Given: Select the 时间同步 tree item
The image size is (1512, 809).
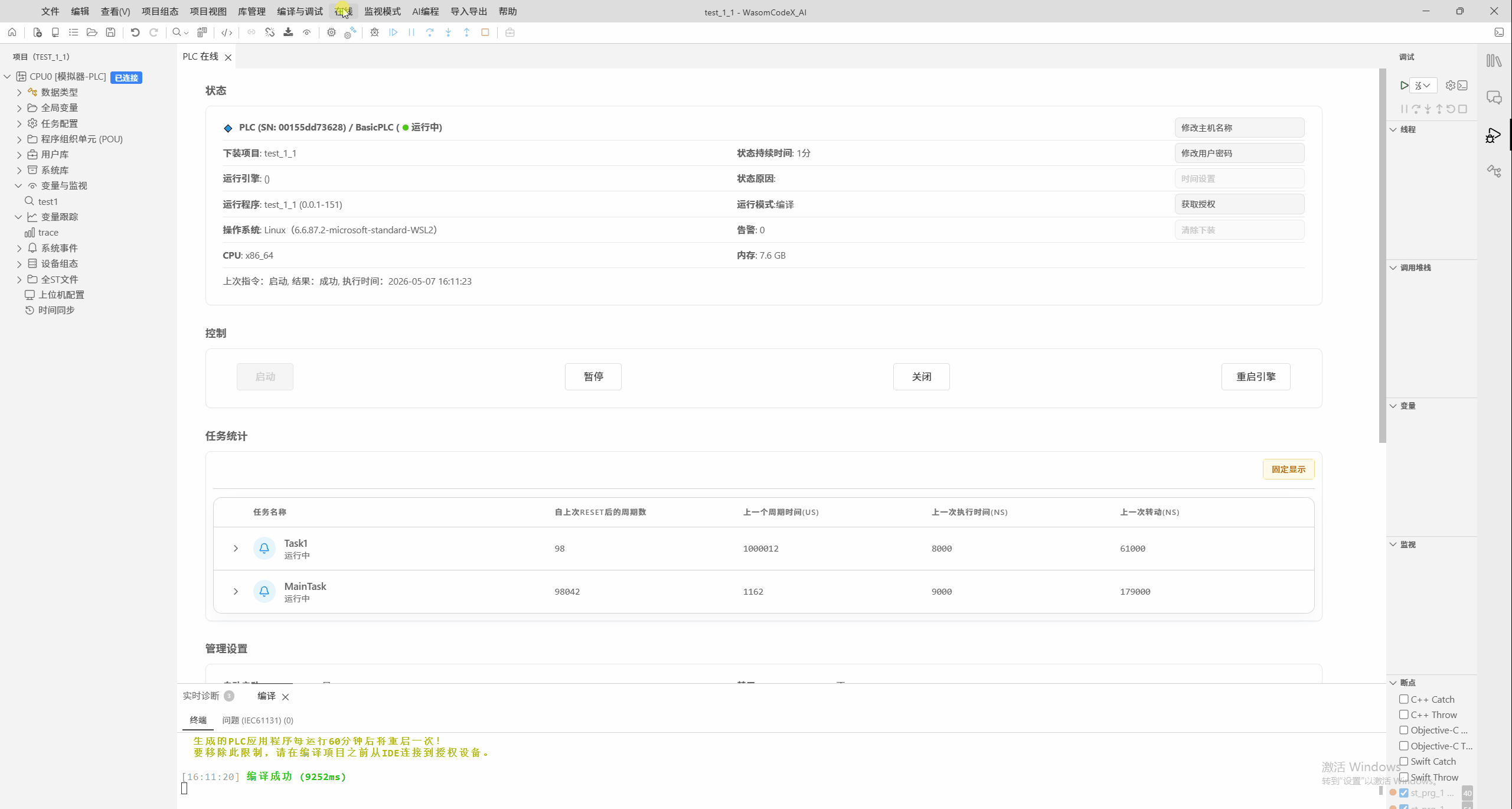Looking at the screenshot, I should click(x=56, y=310).
